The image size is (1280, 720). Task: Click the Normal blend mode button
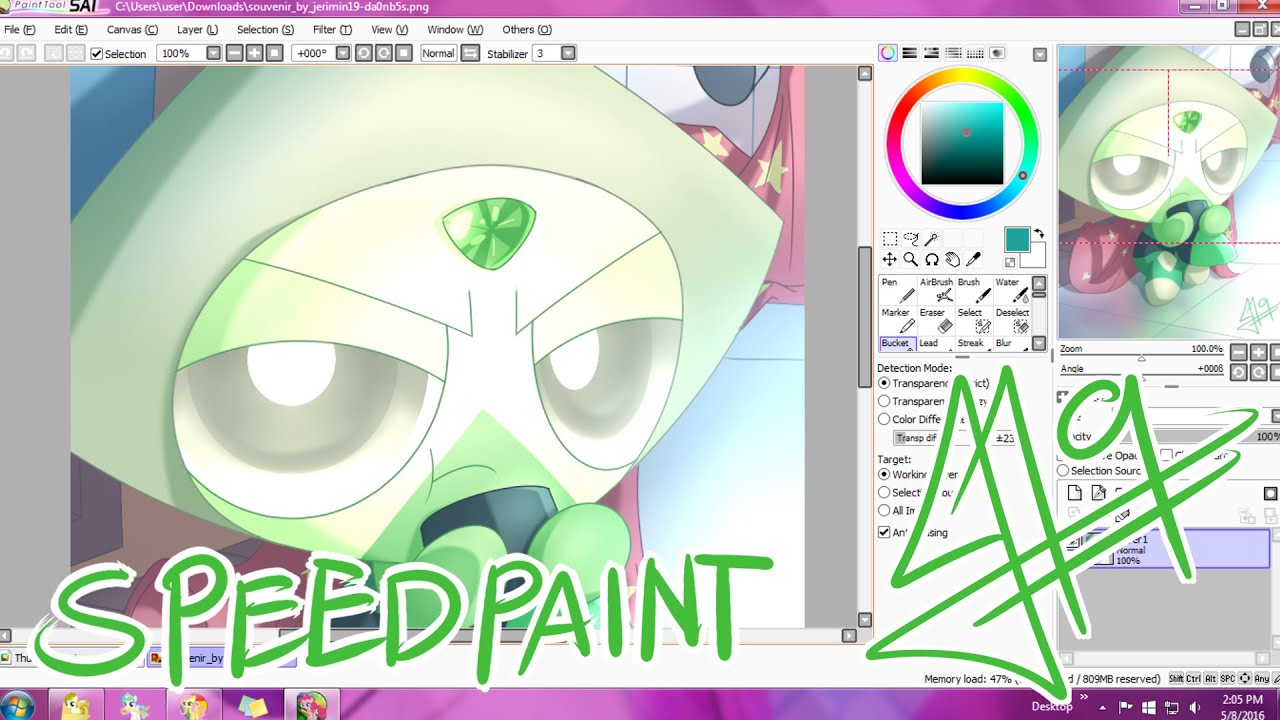[438, 53]
